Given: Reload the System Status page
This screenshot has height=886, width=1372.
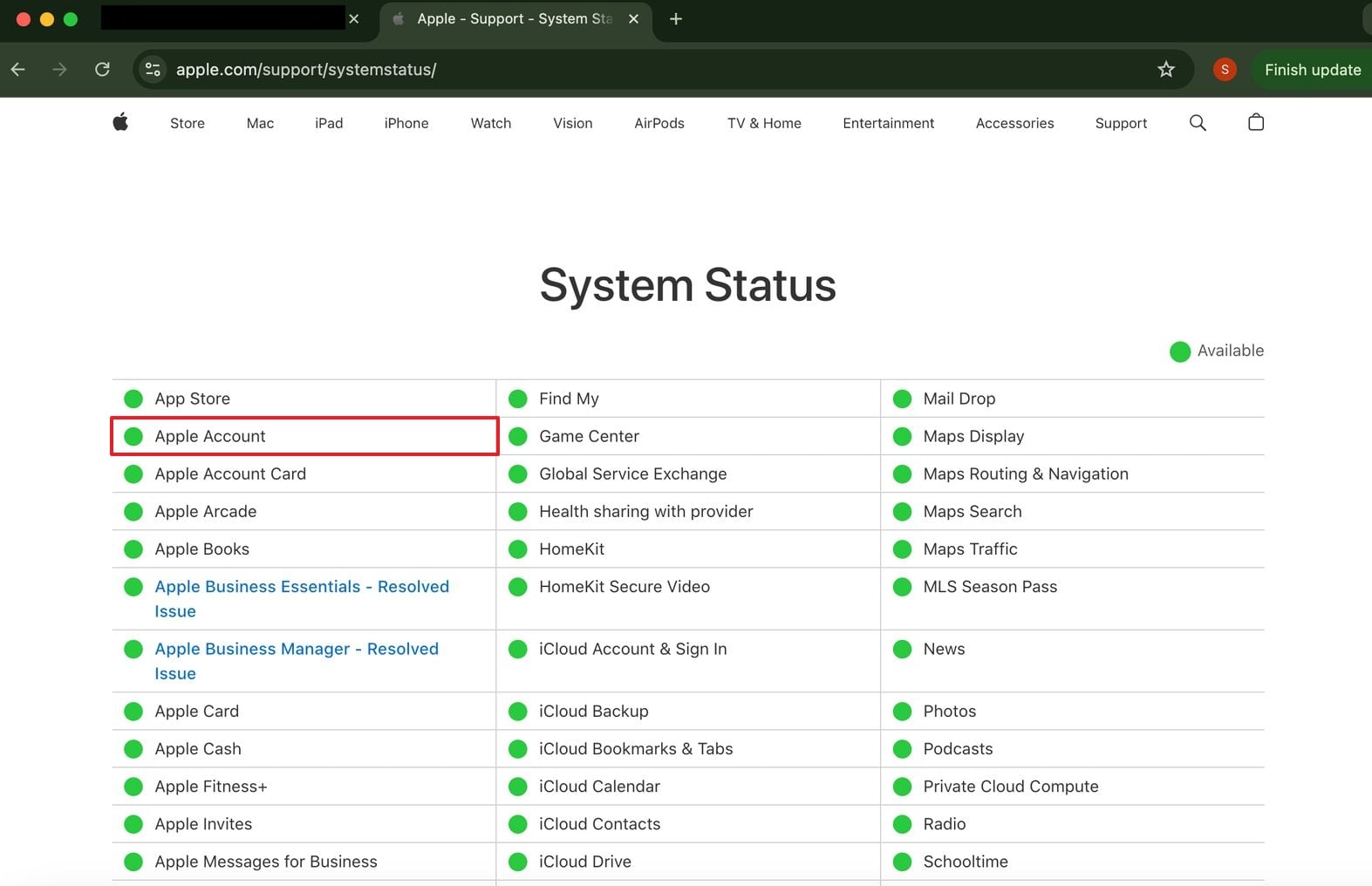Looking at the screenshot, I should [x=102, y=70].
